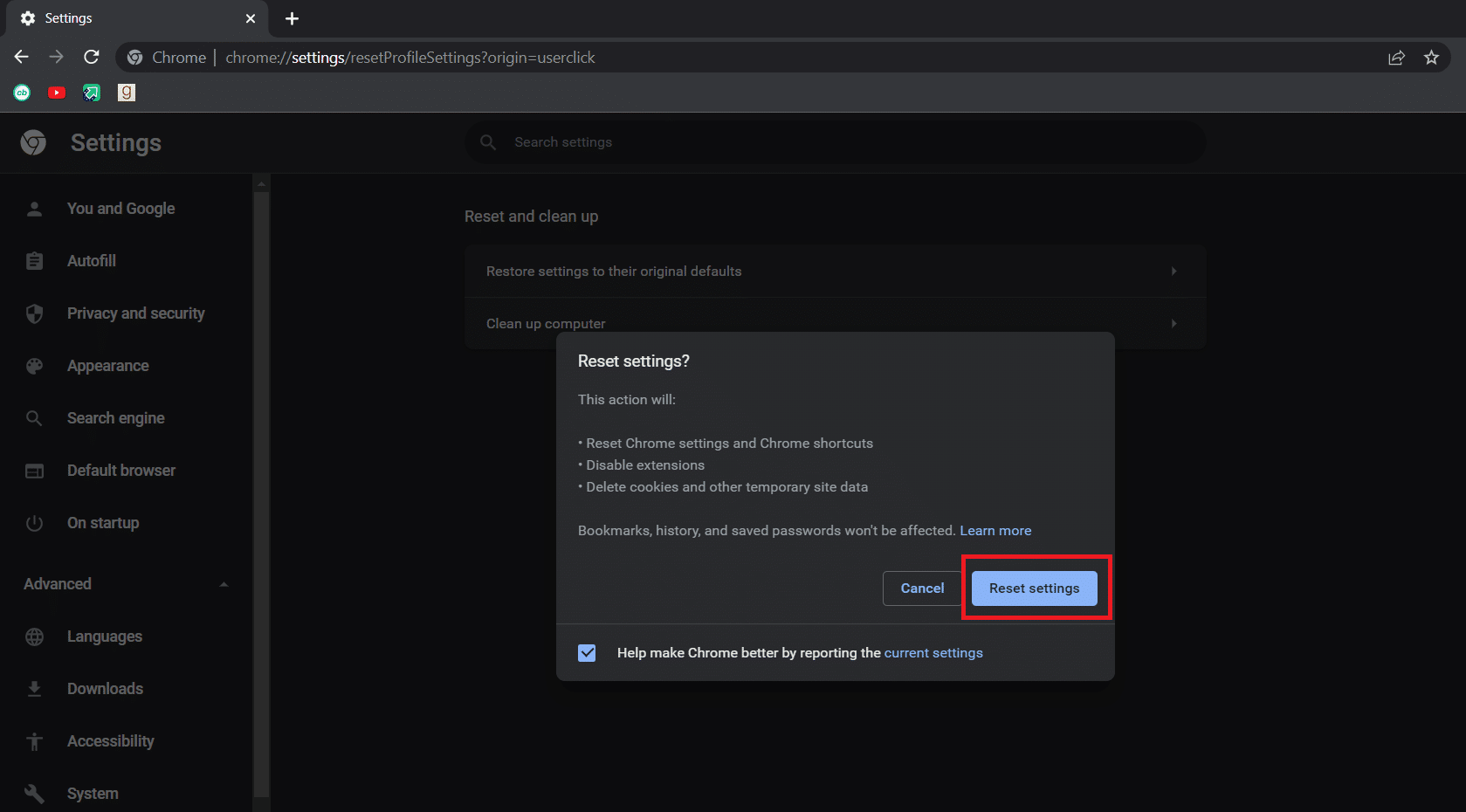Viewport: 1466px width, 812px height.
Task: Click the Search settings field
Action: tap(836, 142)
